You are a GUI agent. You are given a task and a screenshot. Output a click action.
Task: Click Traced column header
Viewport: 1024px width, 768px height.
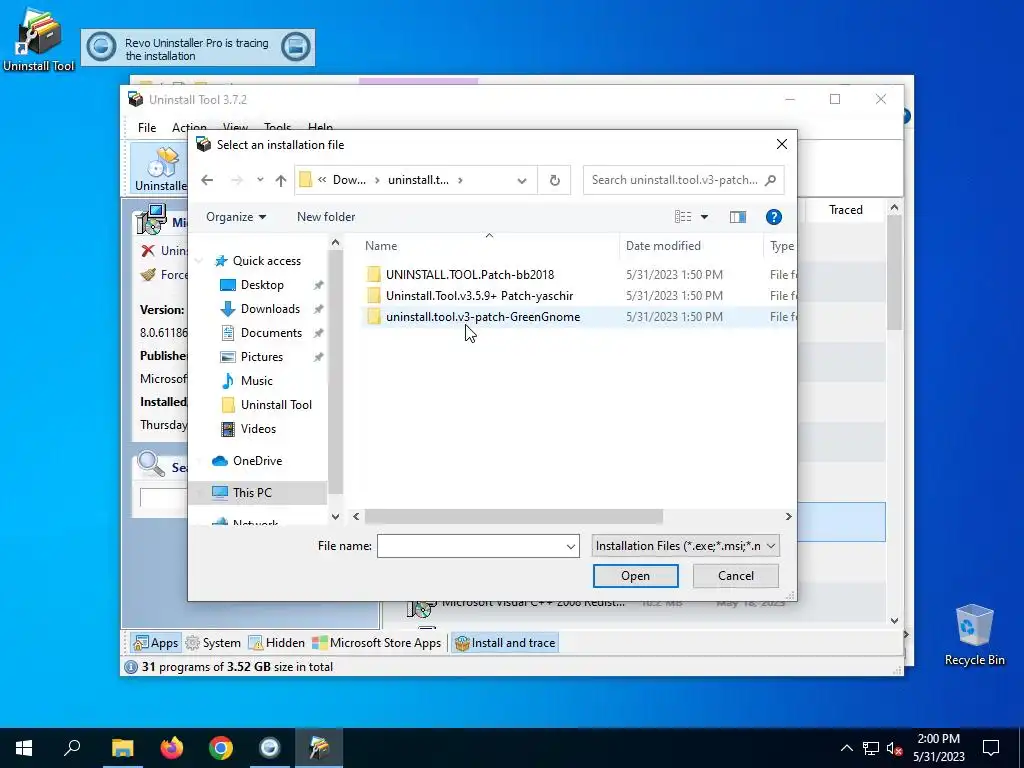pyautogui.click(x=846, y=210)
